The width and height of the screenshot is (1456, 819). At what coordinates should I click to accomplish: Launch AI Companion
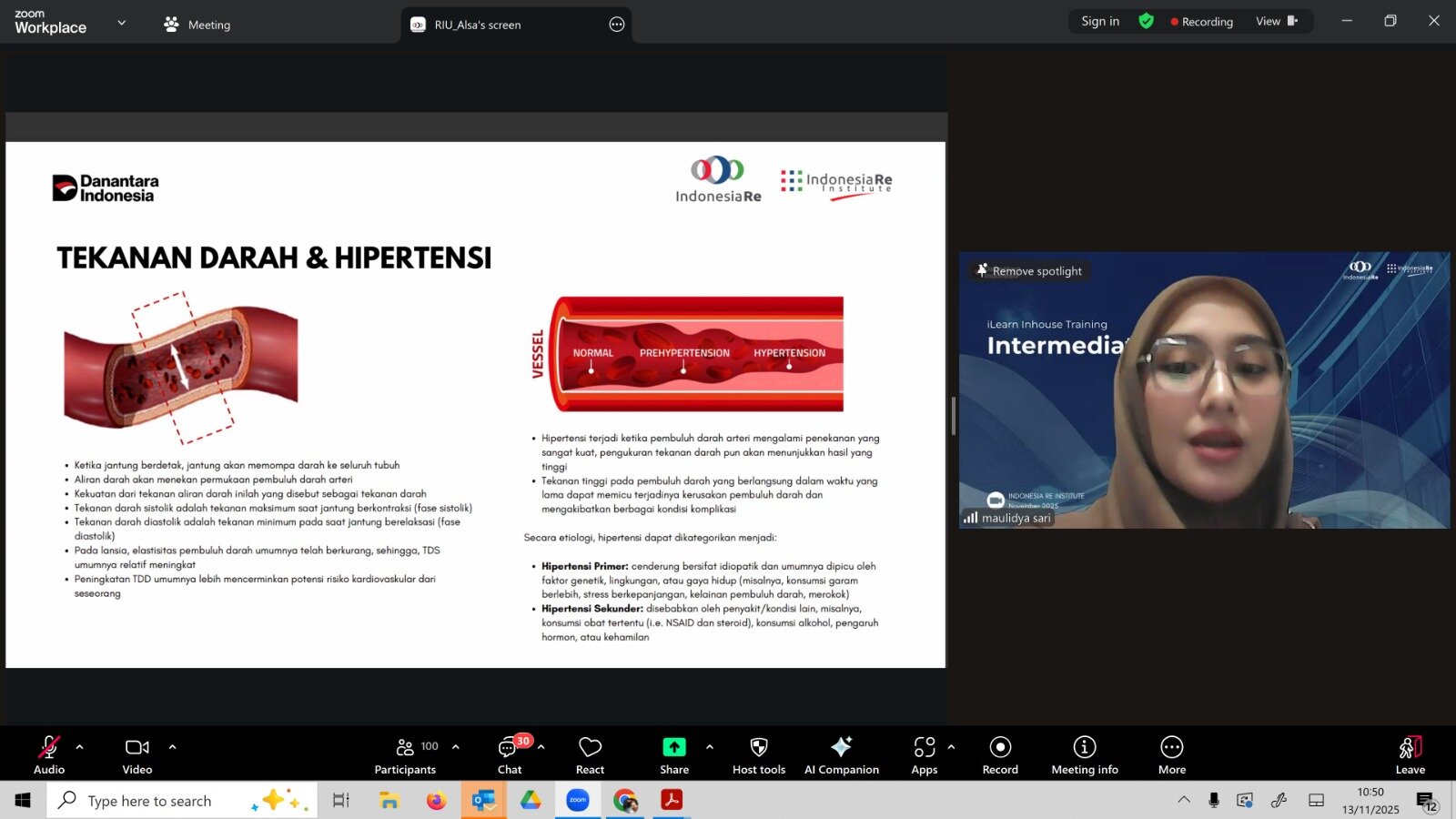841,754
